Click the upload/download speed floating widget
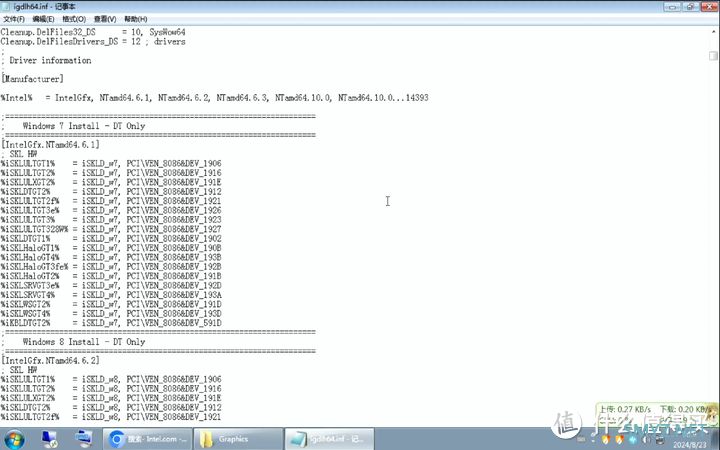This screenshot has width=720, height=450. point(657,414)
